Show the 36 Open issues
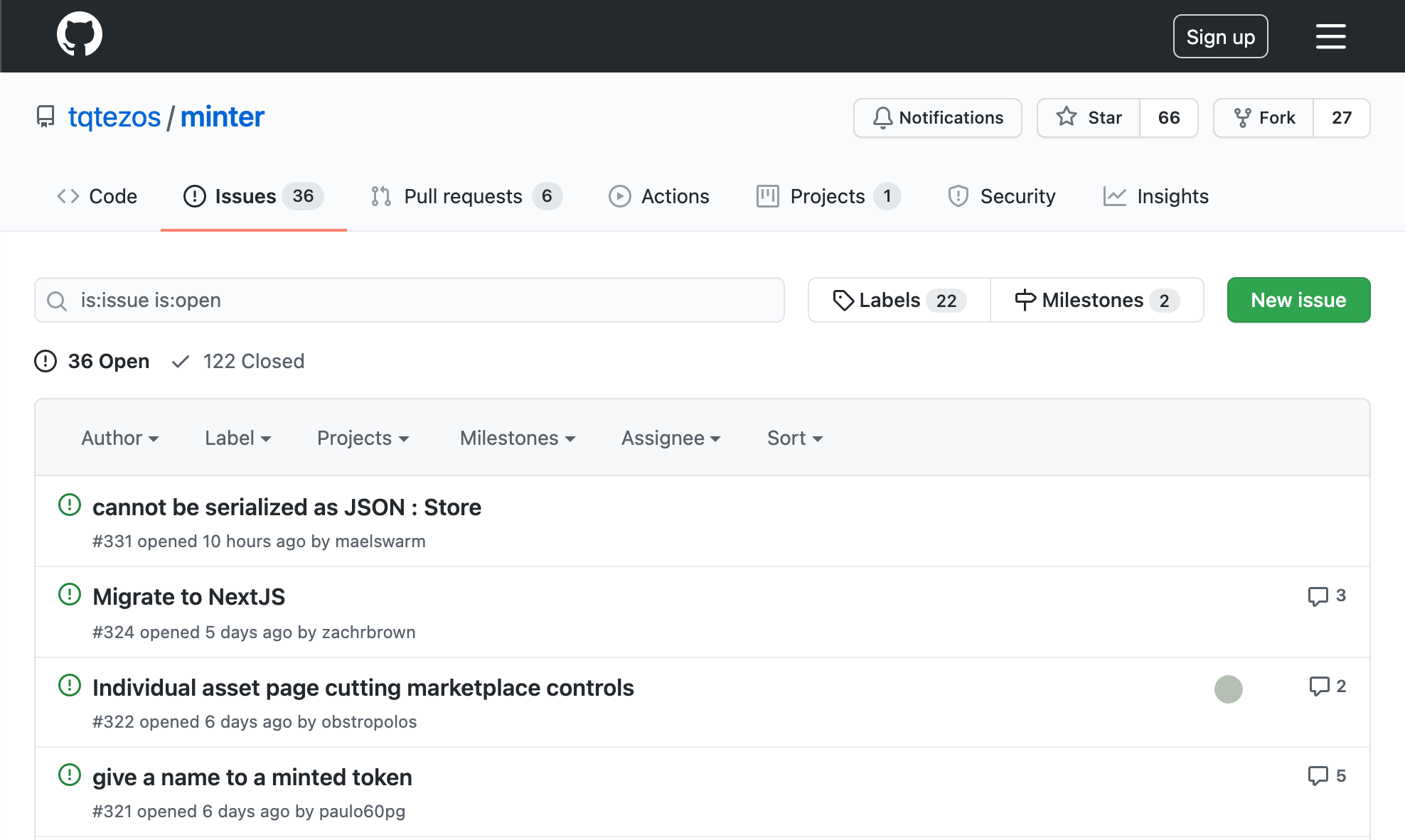Screen dimensions: 1405x840 point(92,361)
